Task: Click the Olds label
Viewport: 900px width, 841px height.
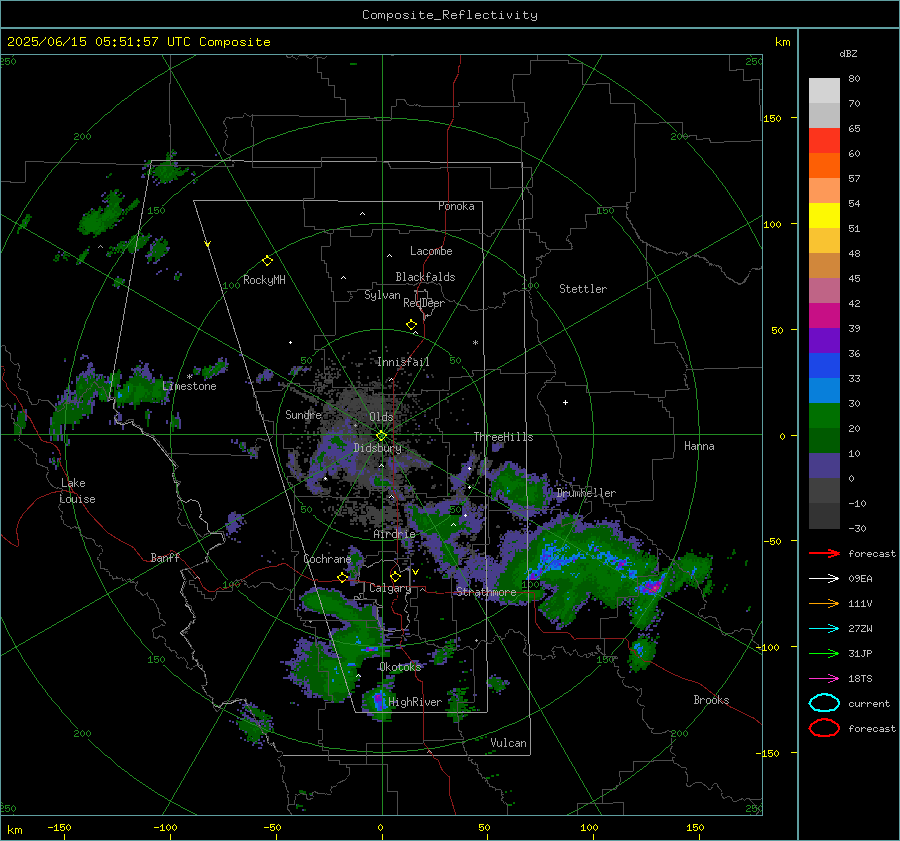Action: [x=381, y=417]
